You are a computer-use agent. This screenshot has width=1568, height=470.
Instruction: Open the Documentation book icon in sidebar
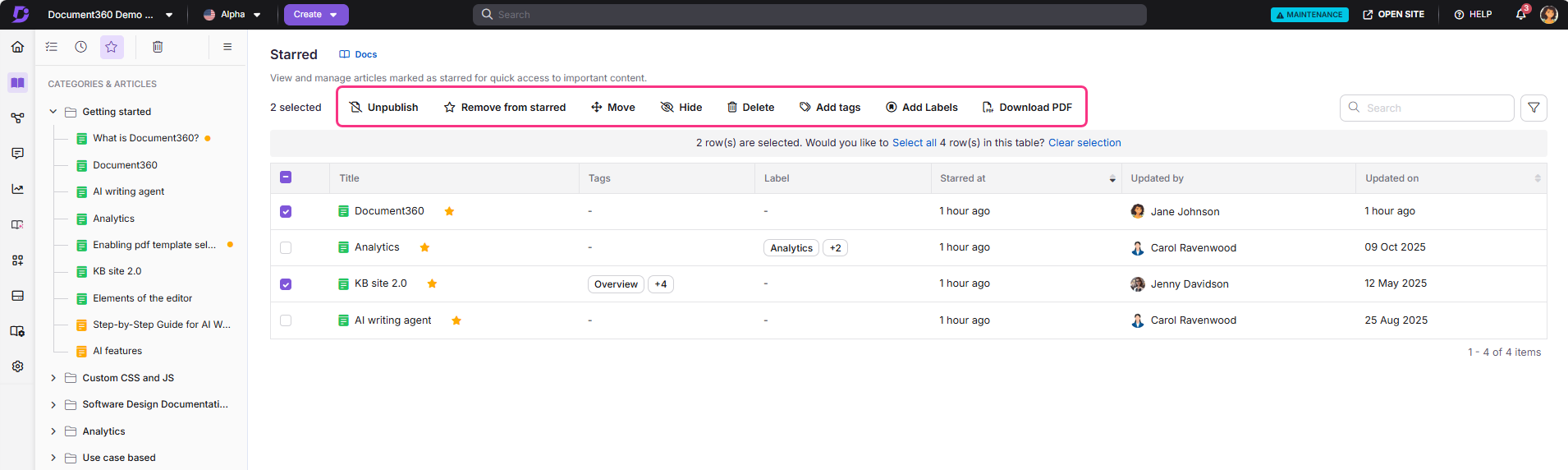tap(17, 83)
